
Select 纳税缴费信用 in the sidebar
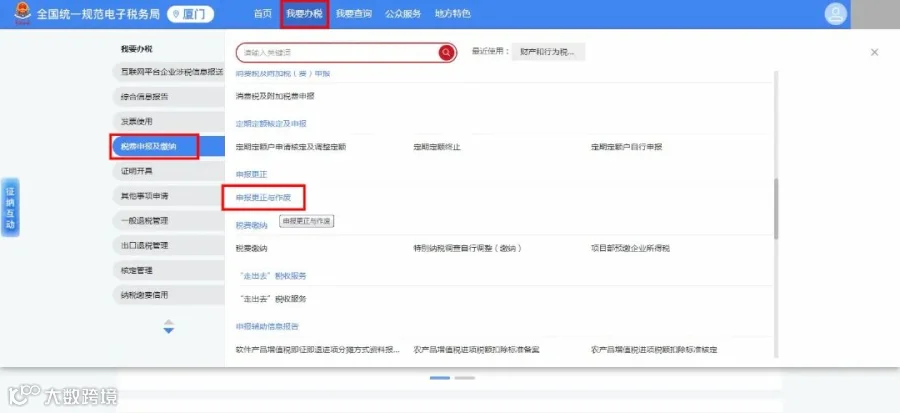pos(169,294)
